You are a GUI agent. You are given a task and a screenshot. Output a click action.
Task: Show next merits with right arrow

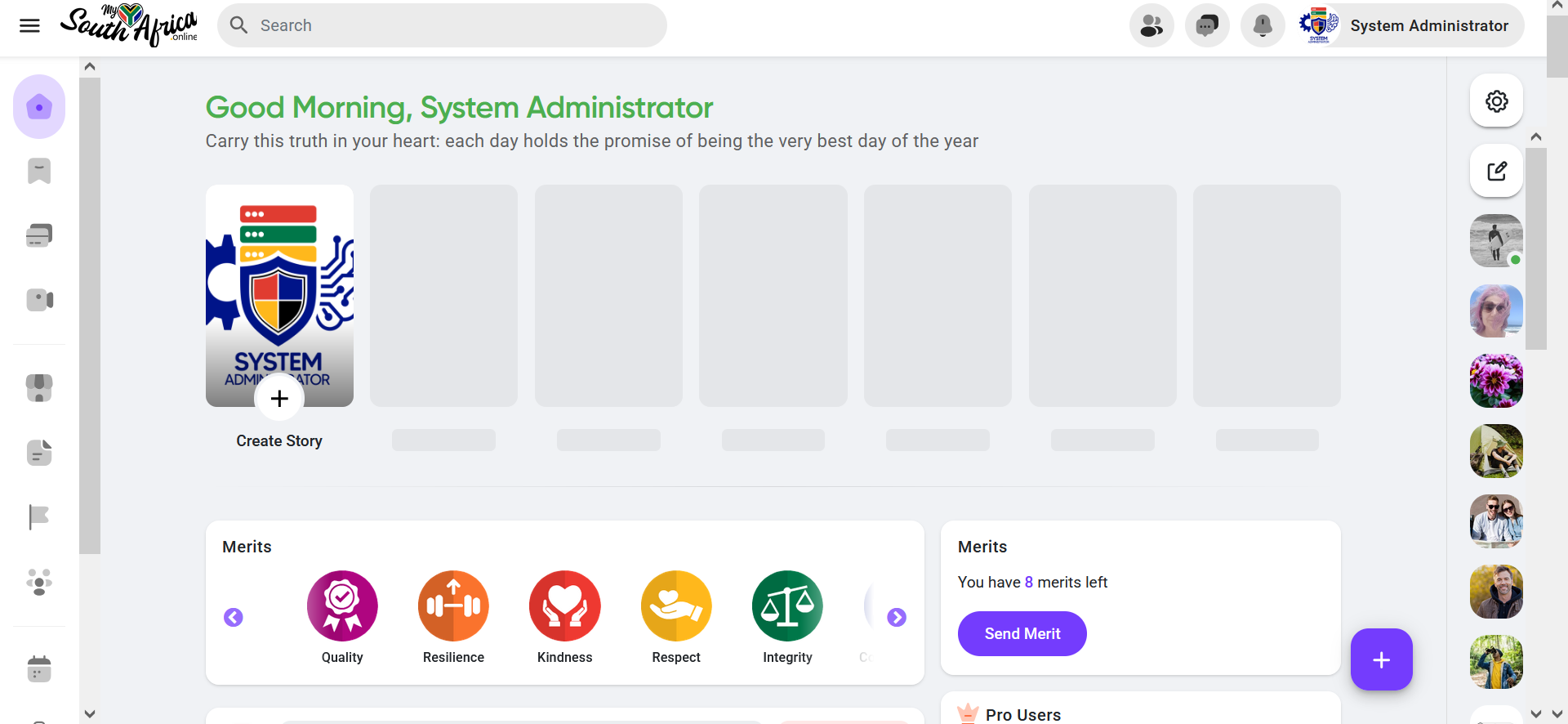pyautogui.click(x=897, y=617)
